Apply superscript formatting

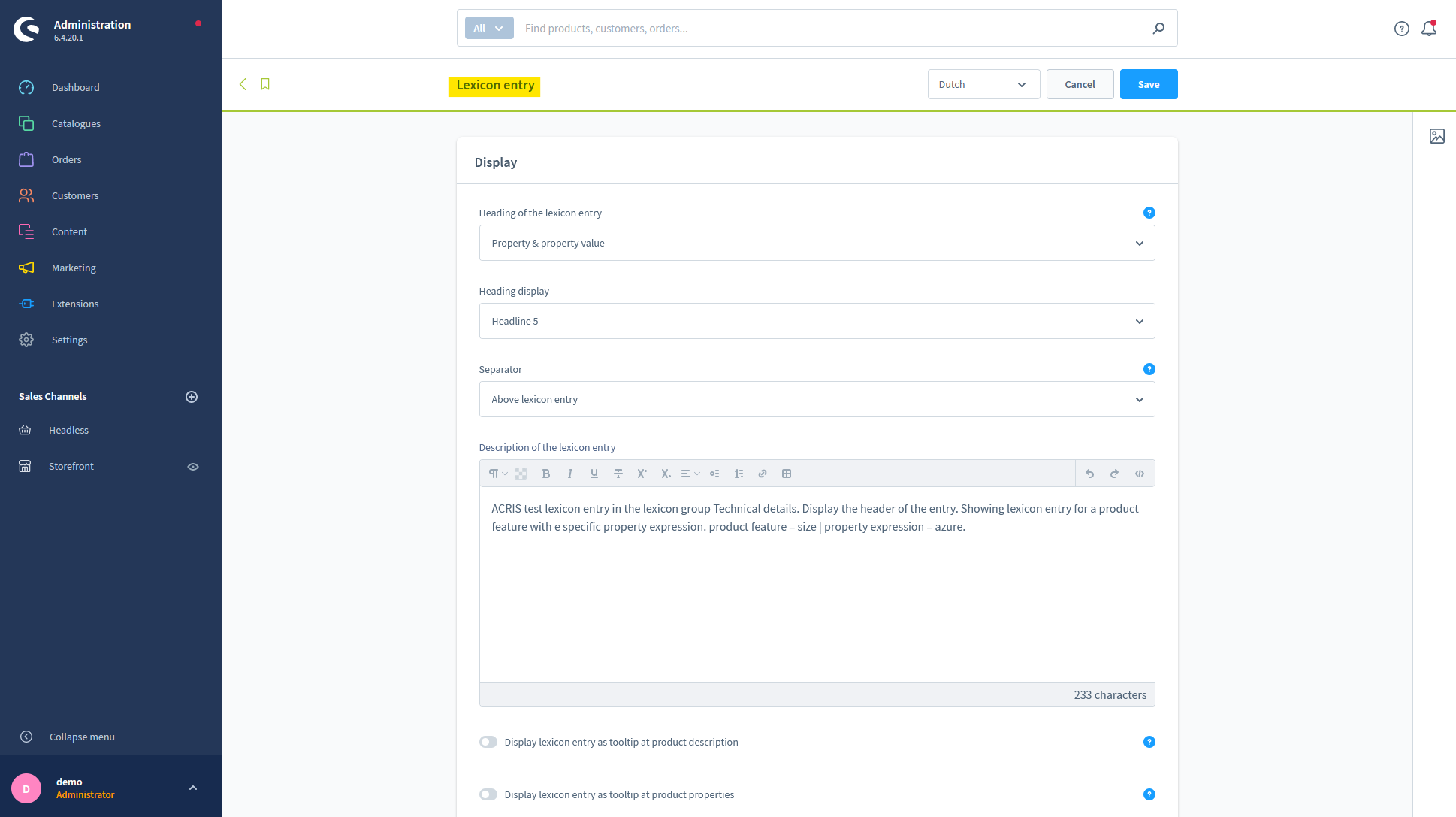[x=642, y=474]
